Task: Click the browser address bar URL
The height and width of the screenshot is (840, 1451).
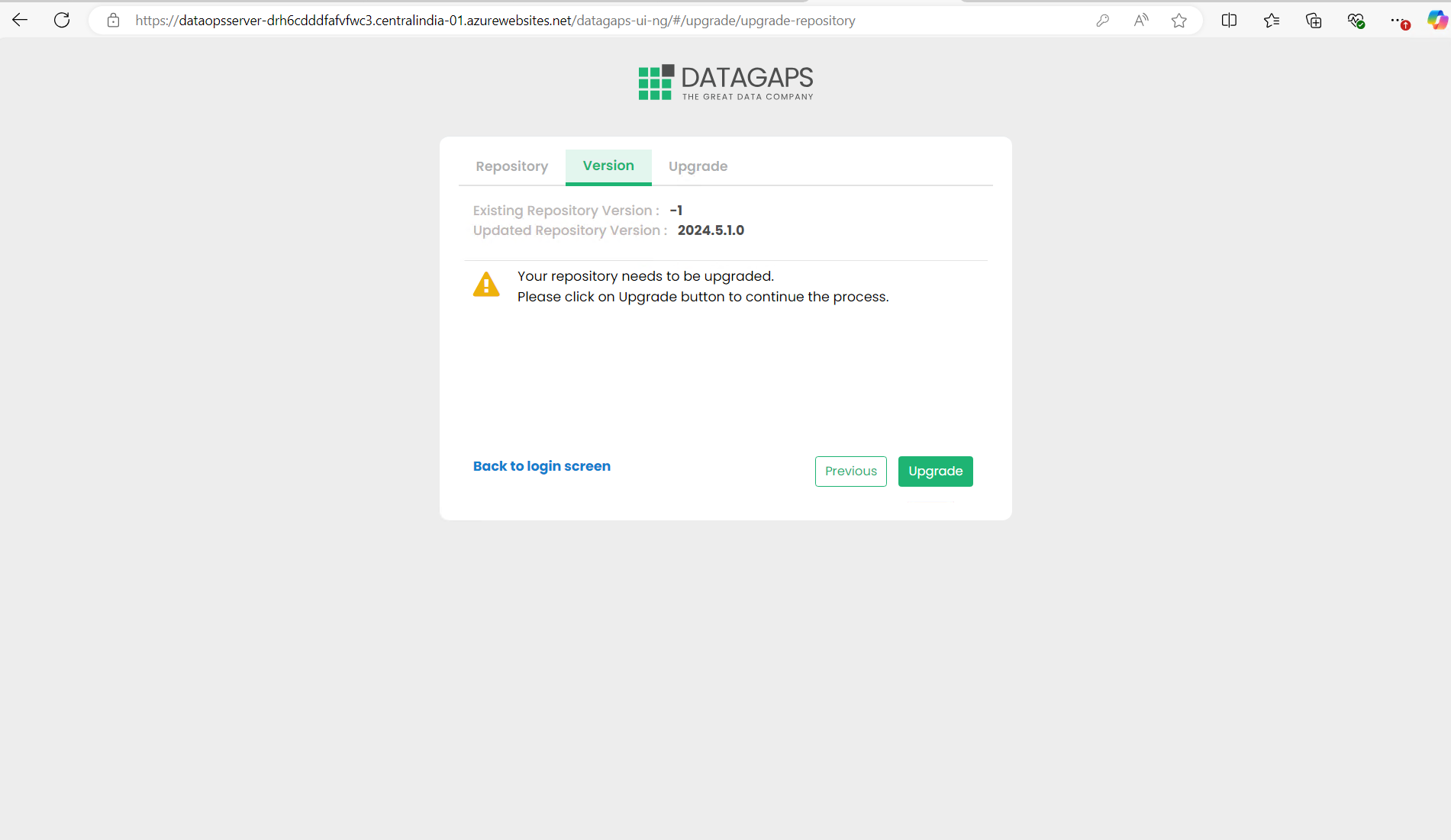Action: [495, 21]
